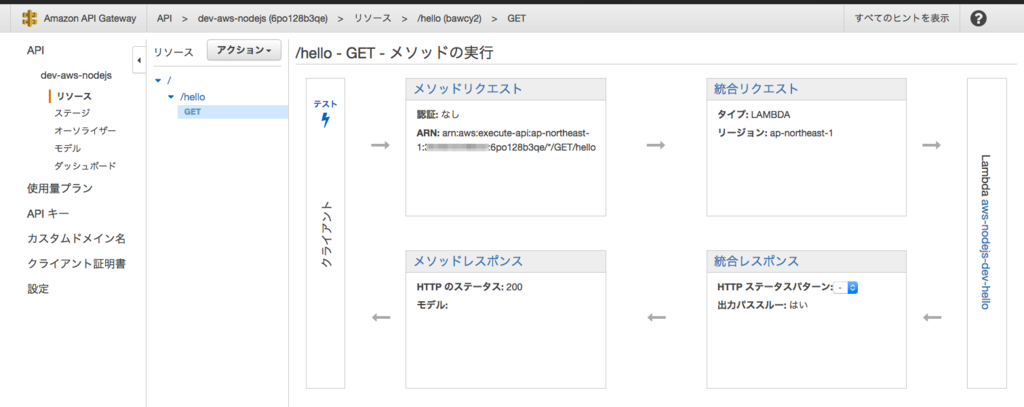Image resolution: width=1024 pixels, height=407 pixels.
Task: Open API キー in sidebar
Action: (x=48, y=214)
